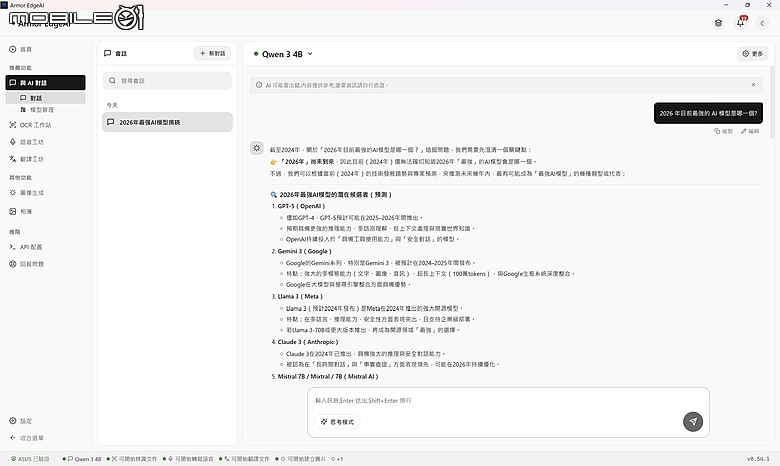Click the info icon in disclaimer banner

(259, 85)
